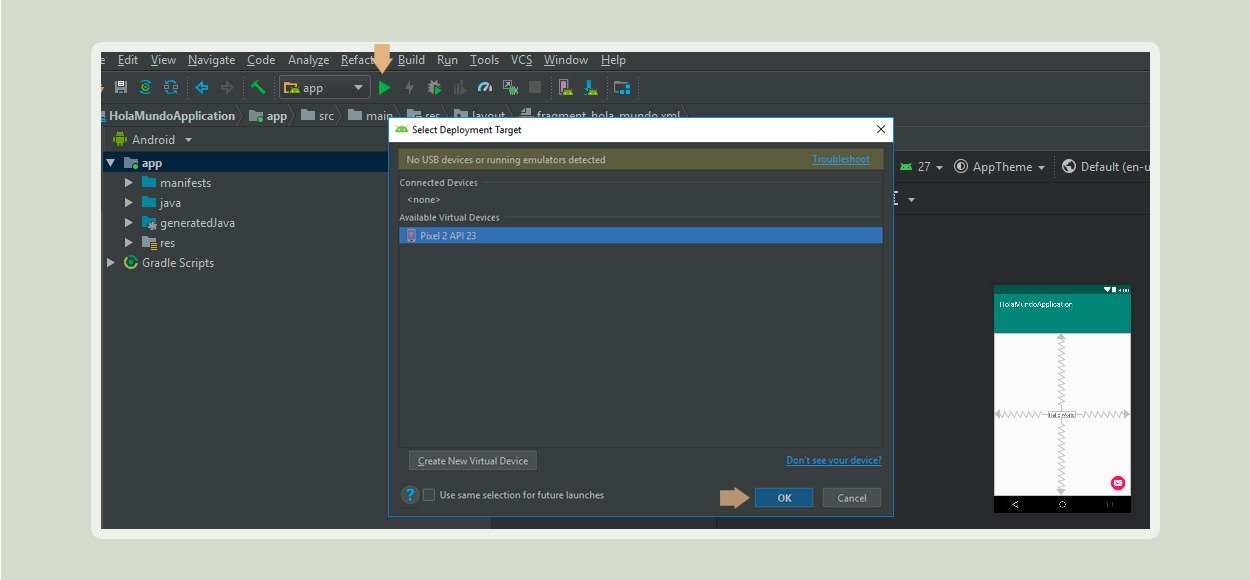Collapse the app module tree node
The width and height of the screenshot is (1250, 580).
pos(110,163)
